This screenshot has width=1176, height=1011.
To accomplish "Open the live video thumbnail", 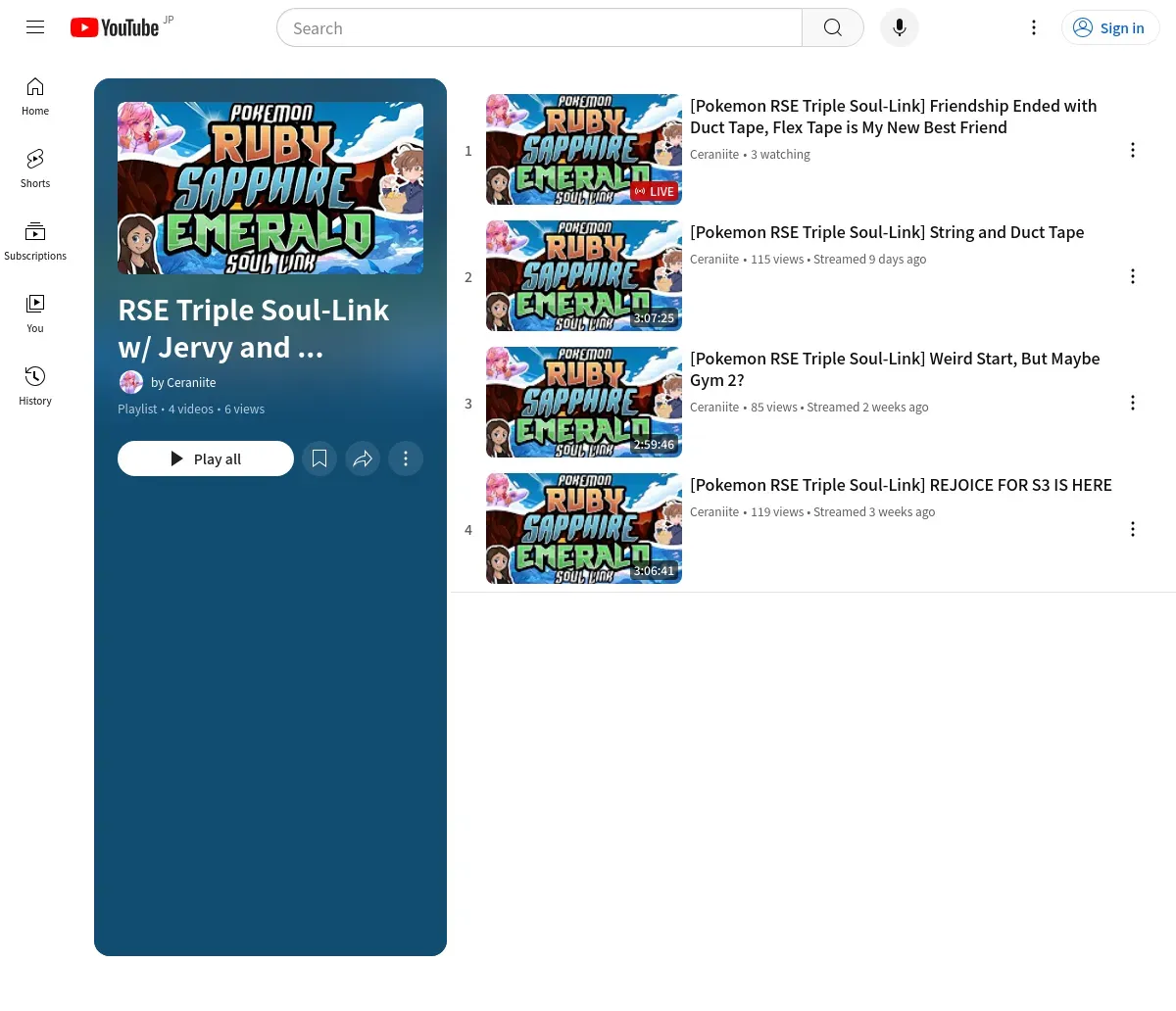I will click(x=584, y=150).
